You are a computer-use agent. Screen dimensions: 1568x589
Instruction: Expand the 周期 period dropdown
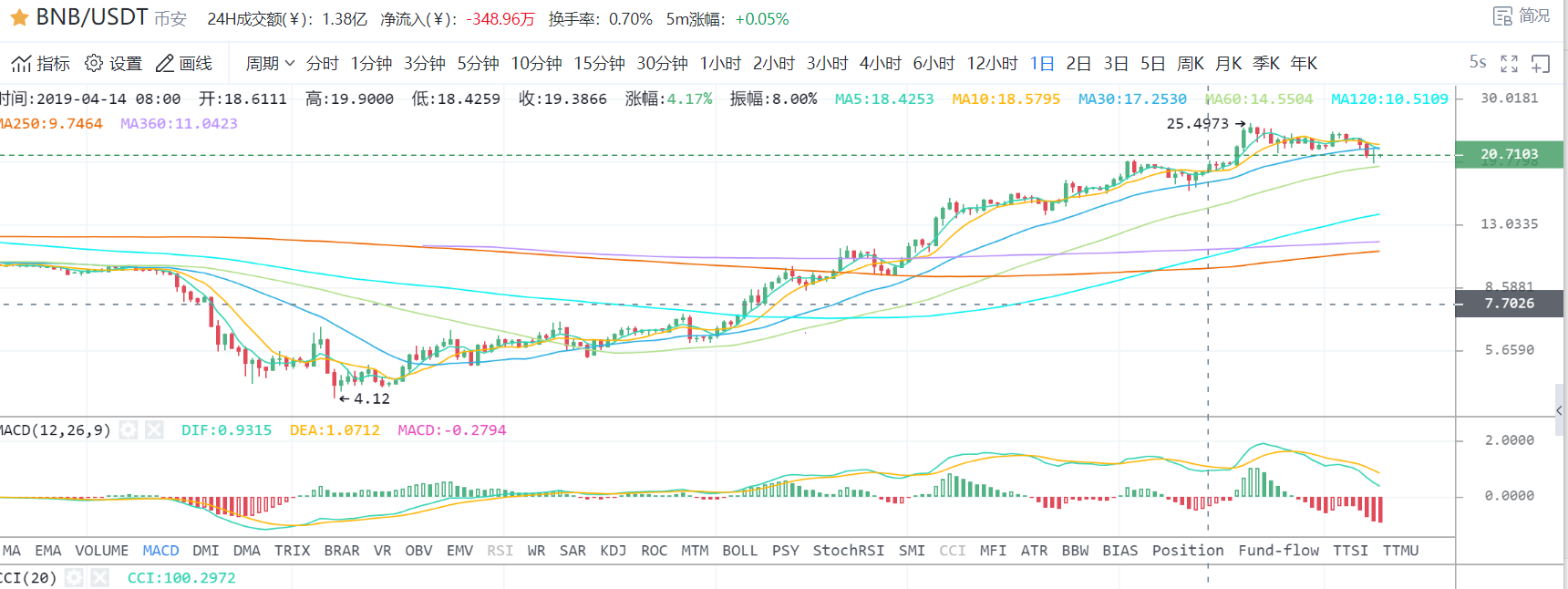[x=270, y=64]
